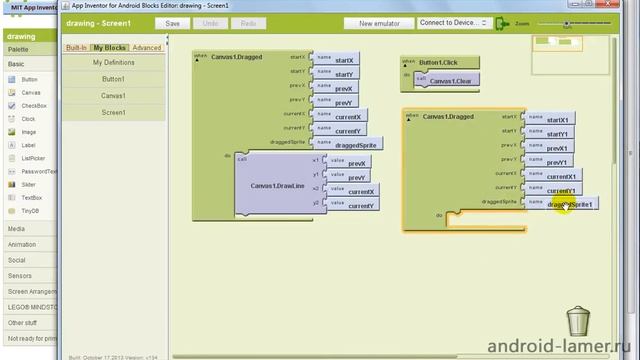Click the Blocks Editor window title icon
This screenshot has width=640, height=360.
[65, 6]
